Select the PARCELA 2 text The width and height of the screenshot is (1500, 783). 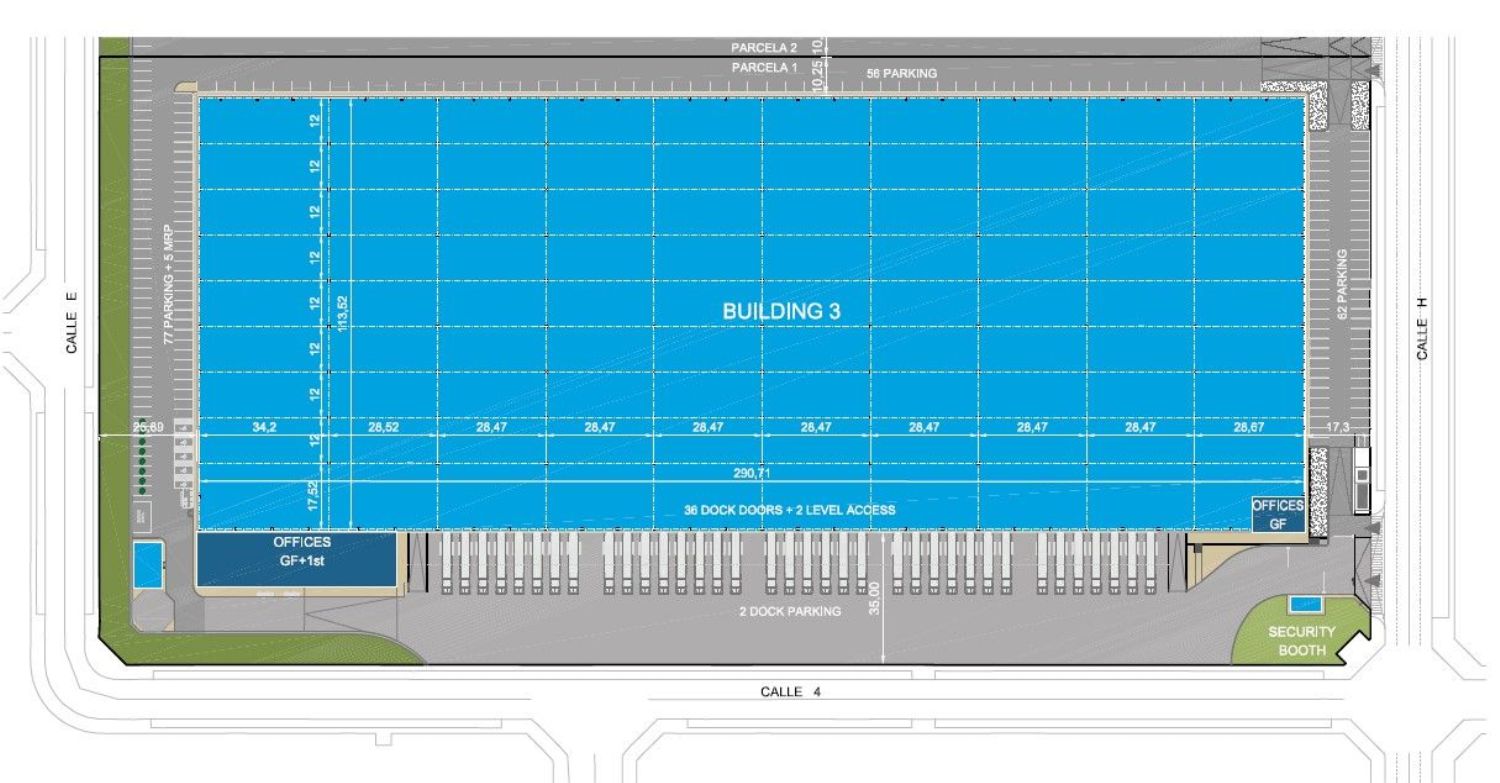[764, 47]
